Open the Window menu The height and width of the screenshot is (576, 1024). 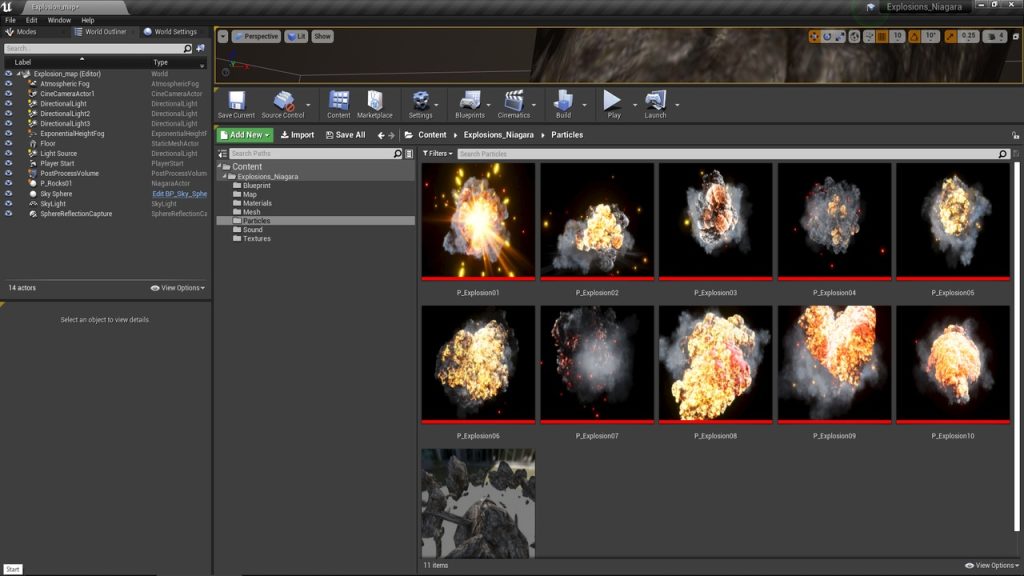[59, 20]
